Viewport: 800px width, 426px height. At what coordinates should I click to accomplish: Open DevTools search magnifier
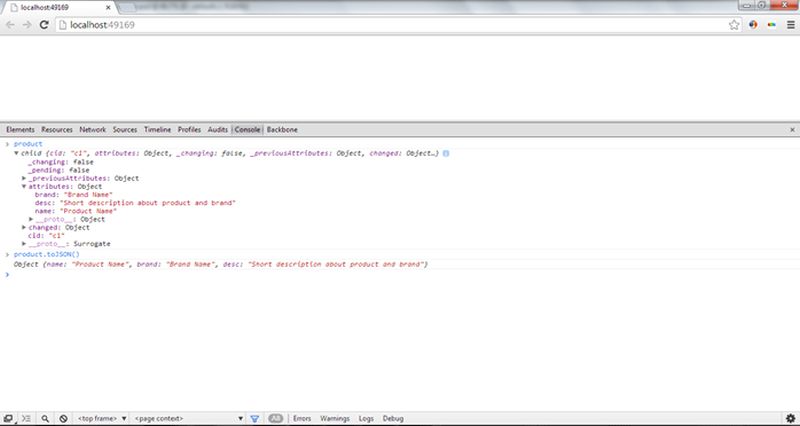(45, 418)
